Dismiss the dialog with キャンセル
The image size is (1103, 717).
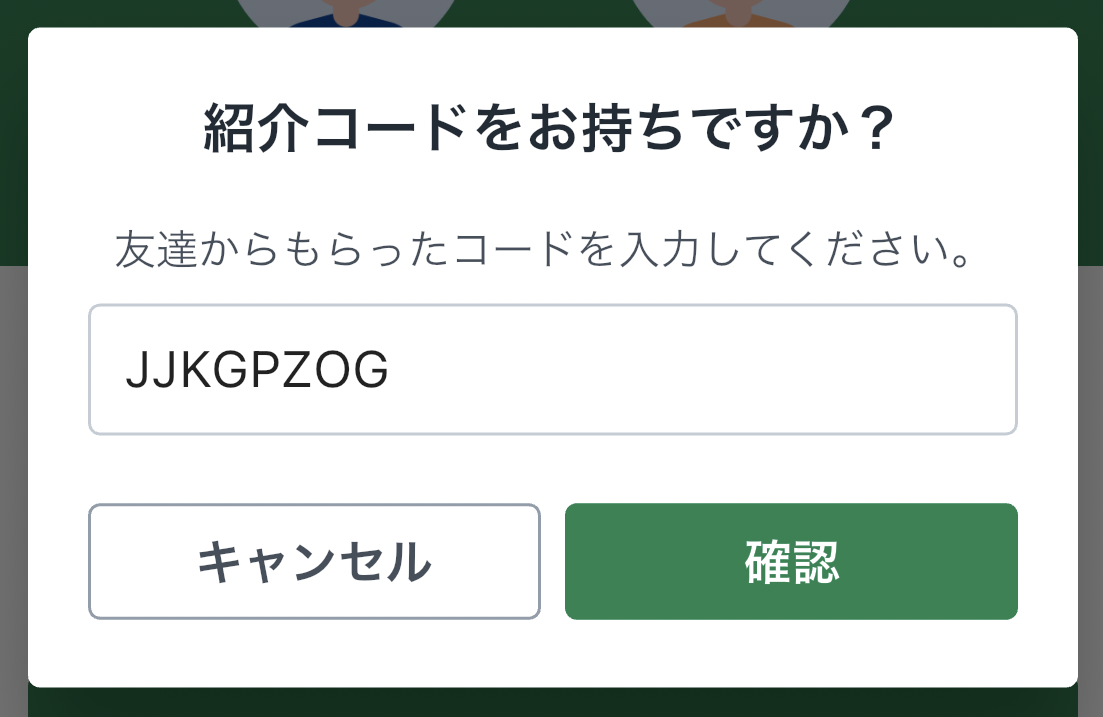point(314,561)
